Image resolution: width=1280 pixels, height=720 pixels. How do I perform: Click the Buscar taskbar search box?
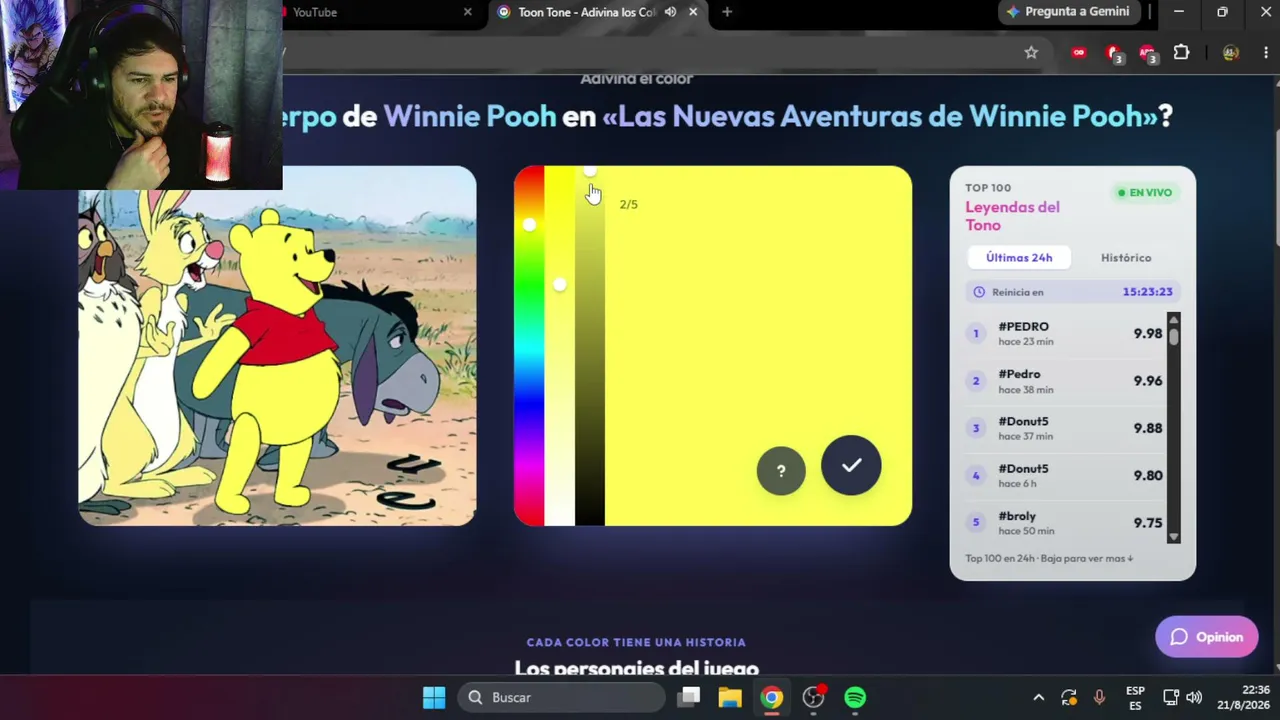click(x=562, y=697)
